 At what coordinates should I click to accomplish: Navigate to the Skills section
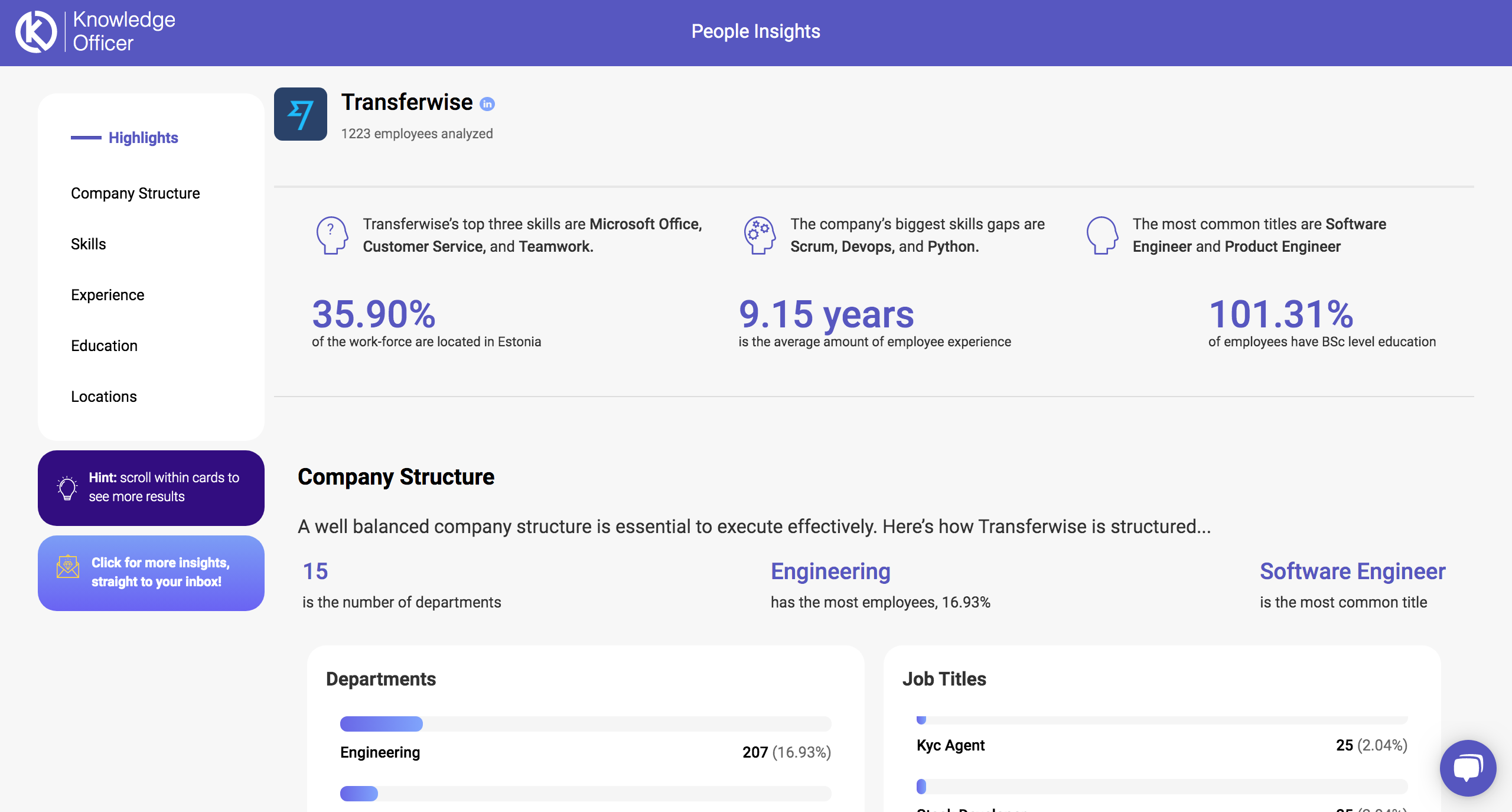tap(87, 243)
